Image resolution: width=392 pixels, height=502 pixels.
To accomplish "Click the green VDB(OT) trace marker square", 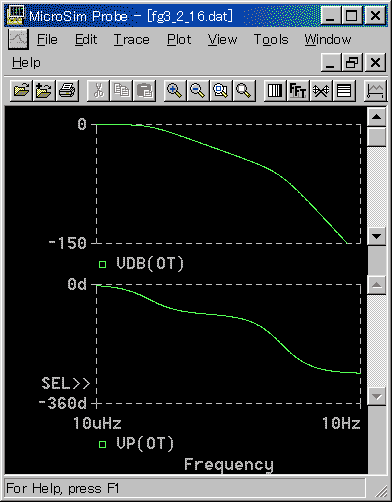I will (x=102, y=264).
